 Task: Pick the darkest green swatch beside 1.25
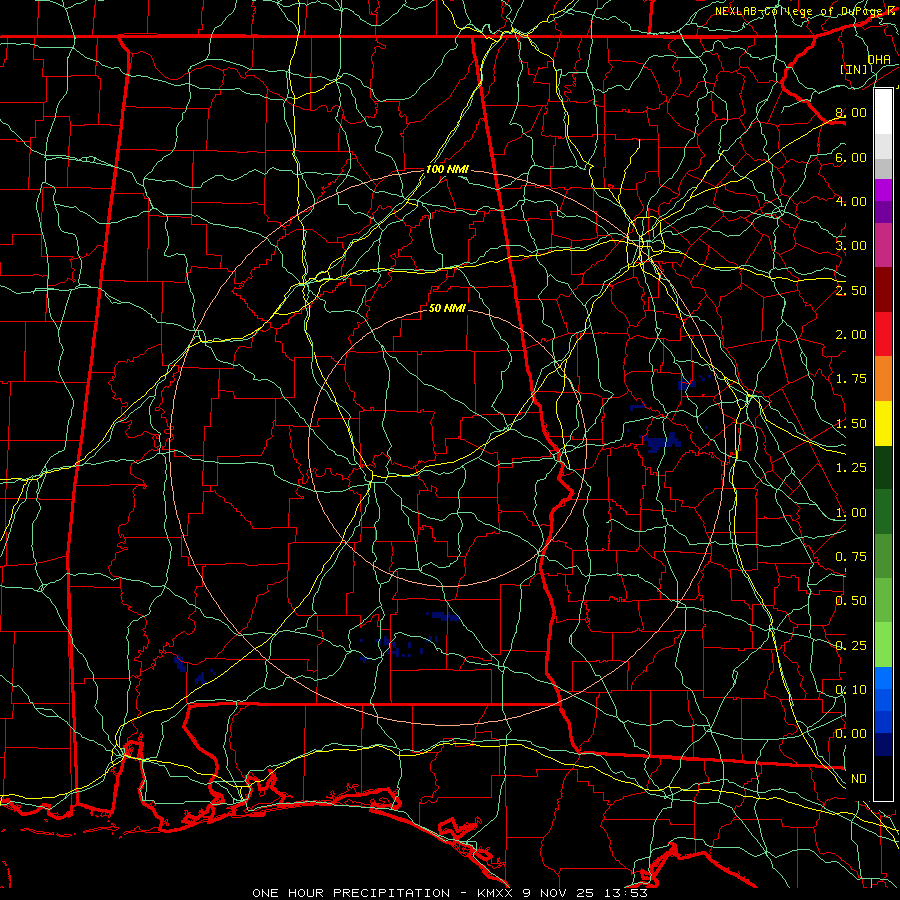[883, 467]
